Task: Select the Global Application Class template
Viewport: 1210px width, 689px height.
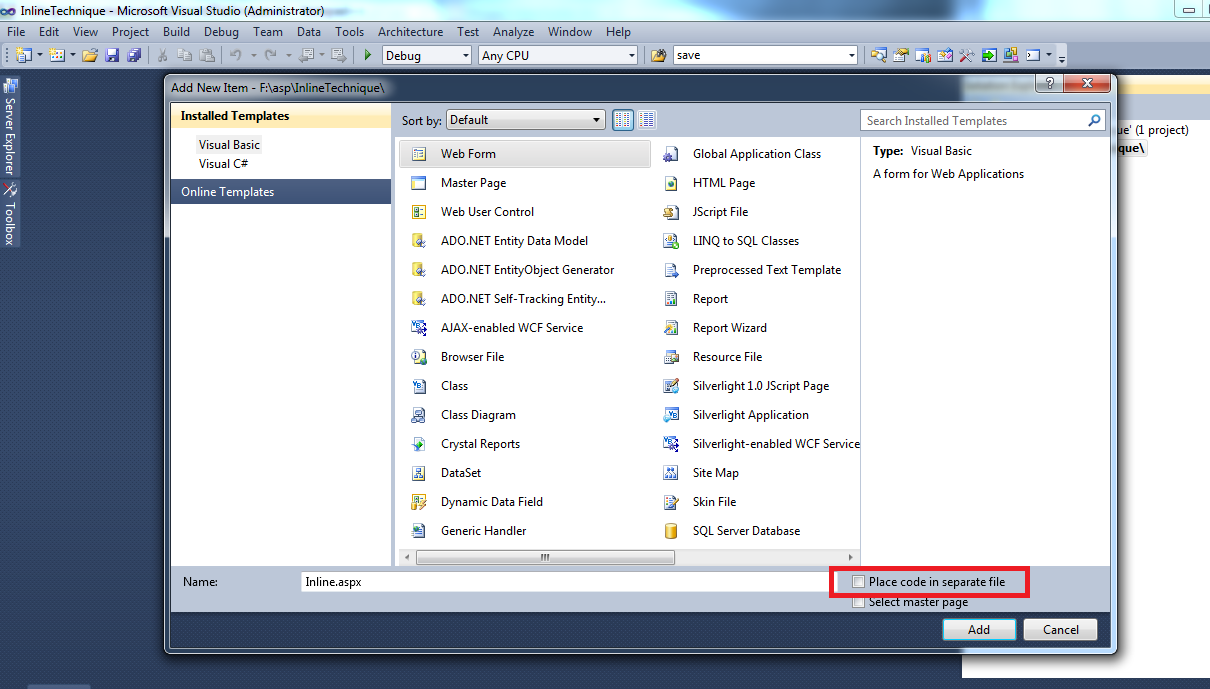Action: 757,154
